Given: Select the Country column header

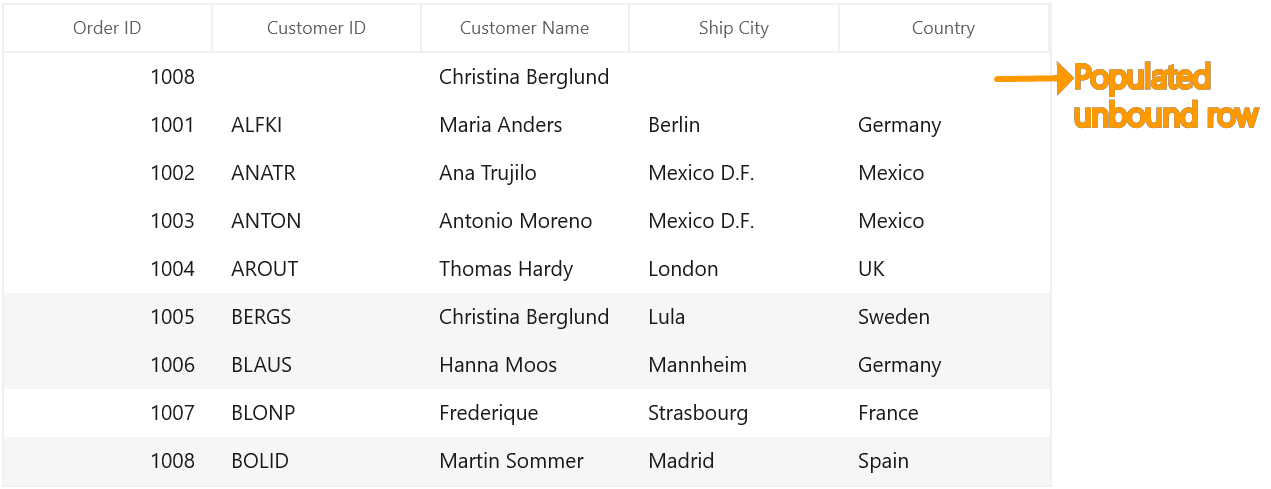Looking at the screenshot, I should [943, 28].
